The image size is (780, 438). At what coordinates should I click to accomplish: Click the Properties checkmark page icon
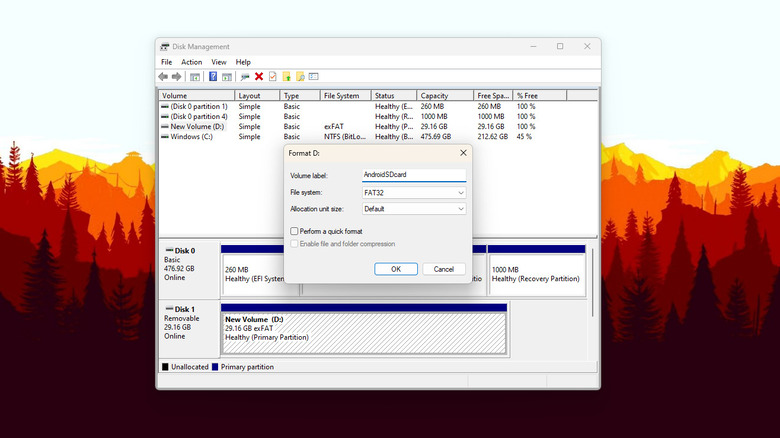[272, 76]
